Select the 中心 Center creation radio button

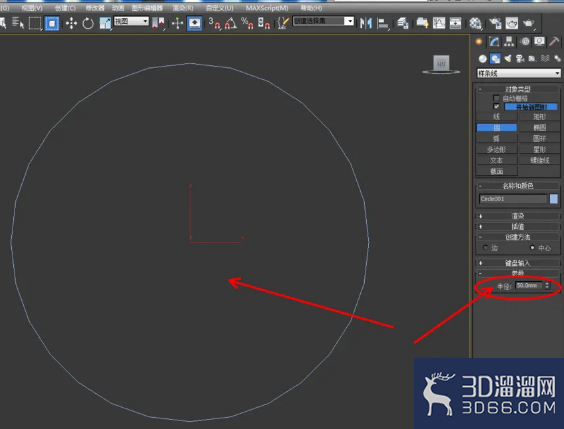pyautogui.click(x=532, y=248)
